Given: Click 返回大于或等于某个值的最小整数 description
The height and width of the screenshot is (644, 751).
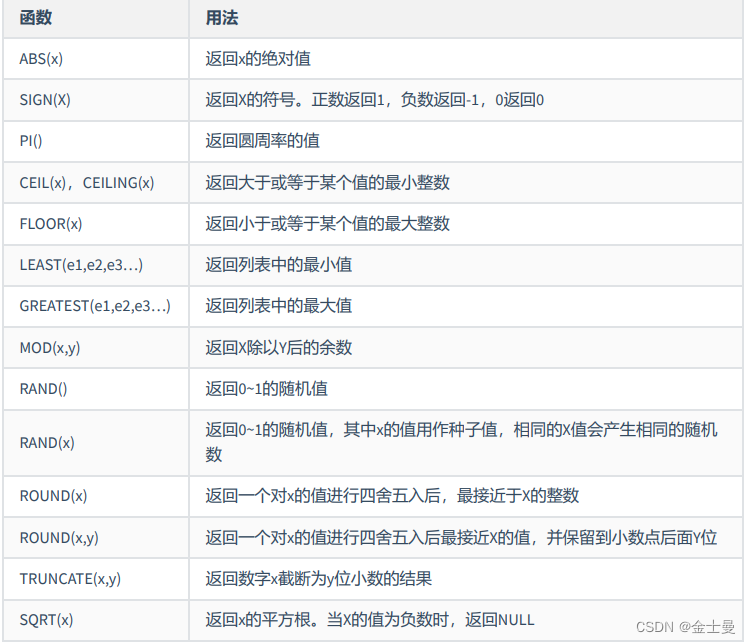Looking at the screenshot, I should [328, 183].
